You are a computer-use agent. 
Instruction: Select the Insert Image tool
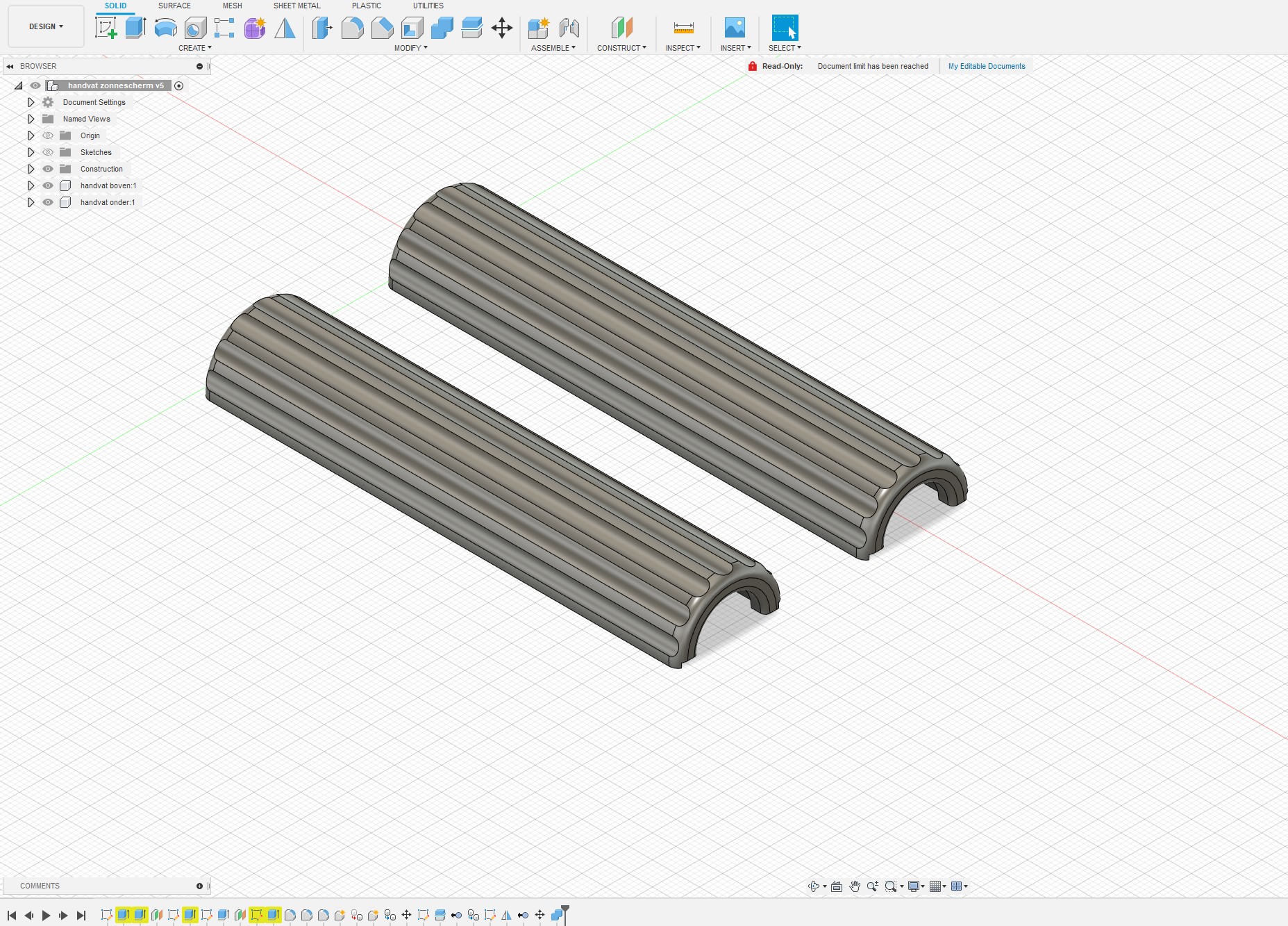click(735, 28)
